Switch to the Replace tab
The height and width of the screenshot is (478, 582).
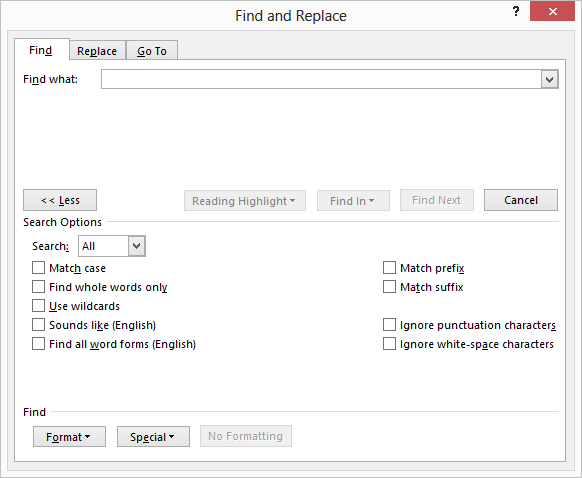point(97,50)
